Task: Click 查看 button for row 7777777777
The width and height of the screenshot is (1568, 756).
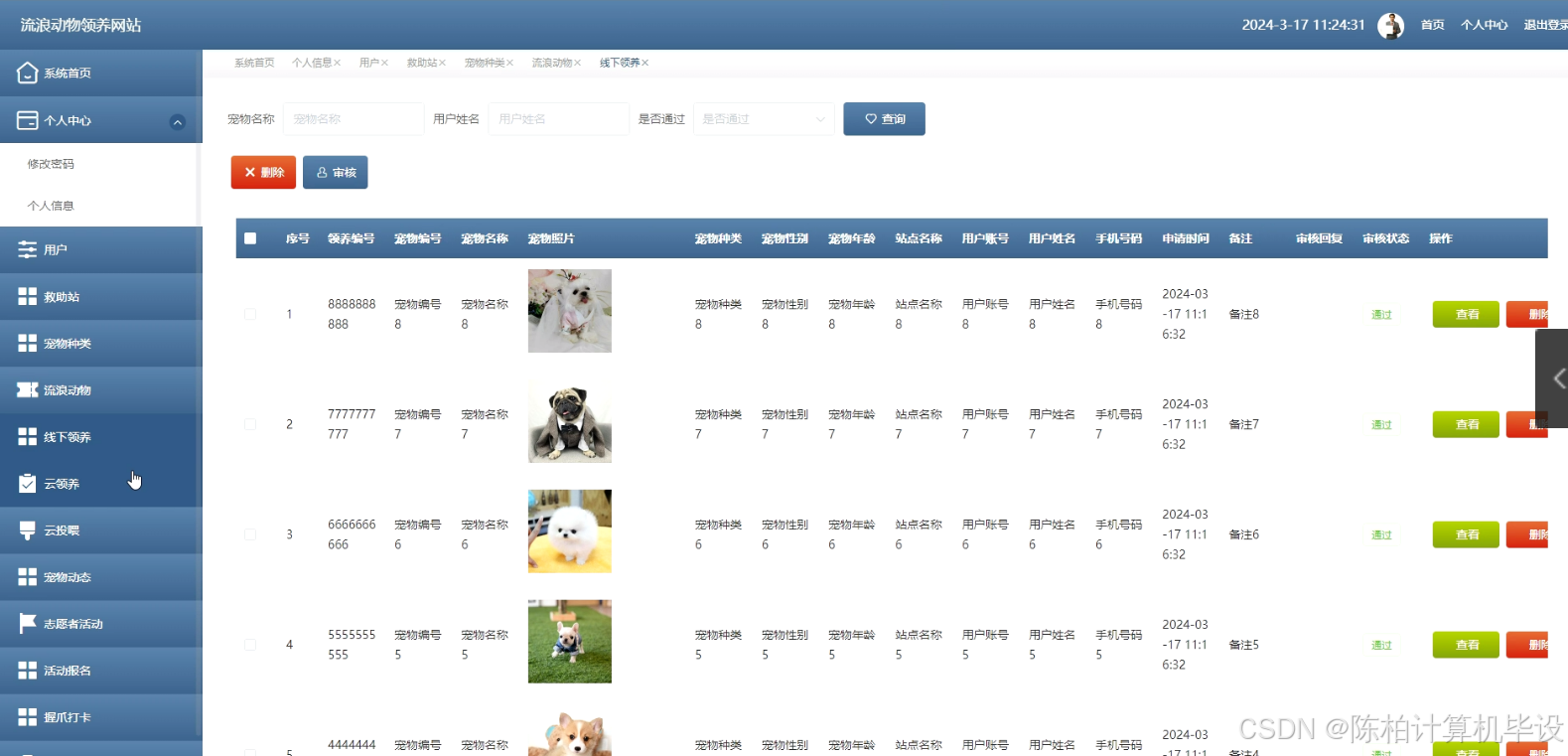Action: coord(1466,424)
